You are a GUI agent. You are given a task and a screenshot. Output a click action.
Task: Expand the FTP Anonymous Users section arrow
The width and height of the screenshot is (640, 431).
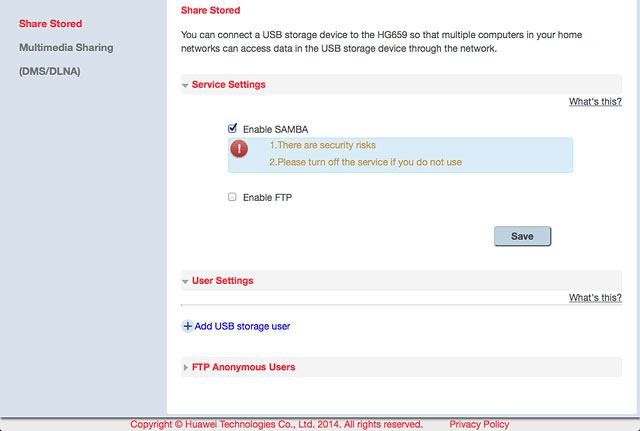point(186,368)
